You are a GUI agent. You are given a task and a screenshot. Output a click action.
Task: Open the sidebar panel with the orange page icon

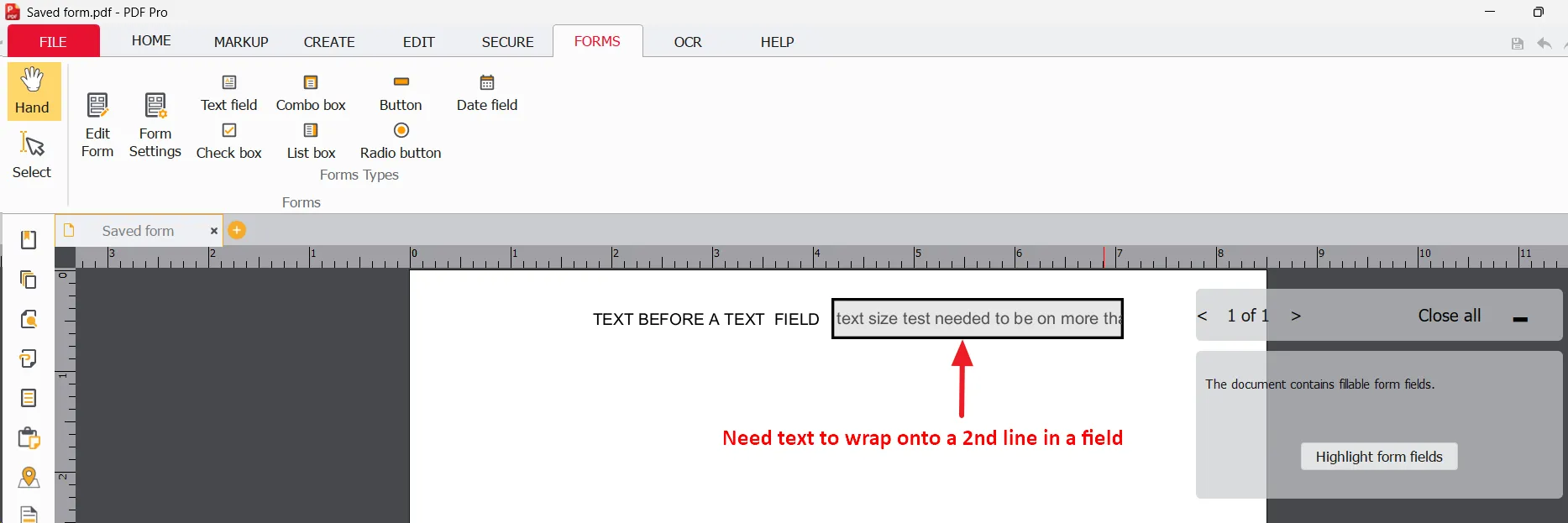point(29,319)
